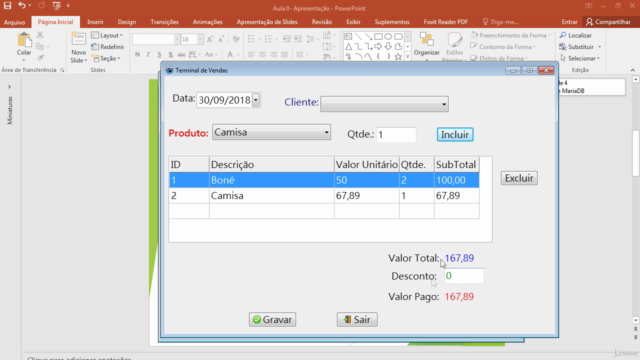Open the Data date picker dropdown

256,100
